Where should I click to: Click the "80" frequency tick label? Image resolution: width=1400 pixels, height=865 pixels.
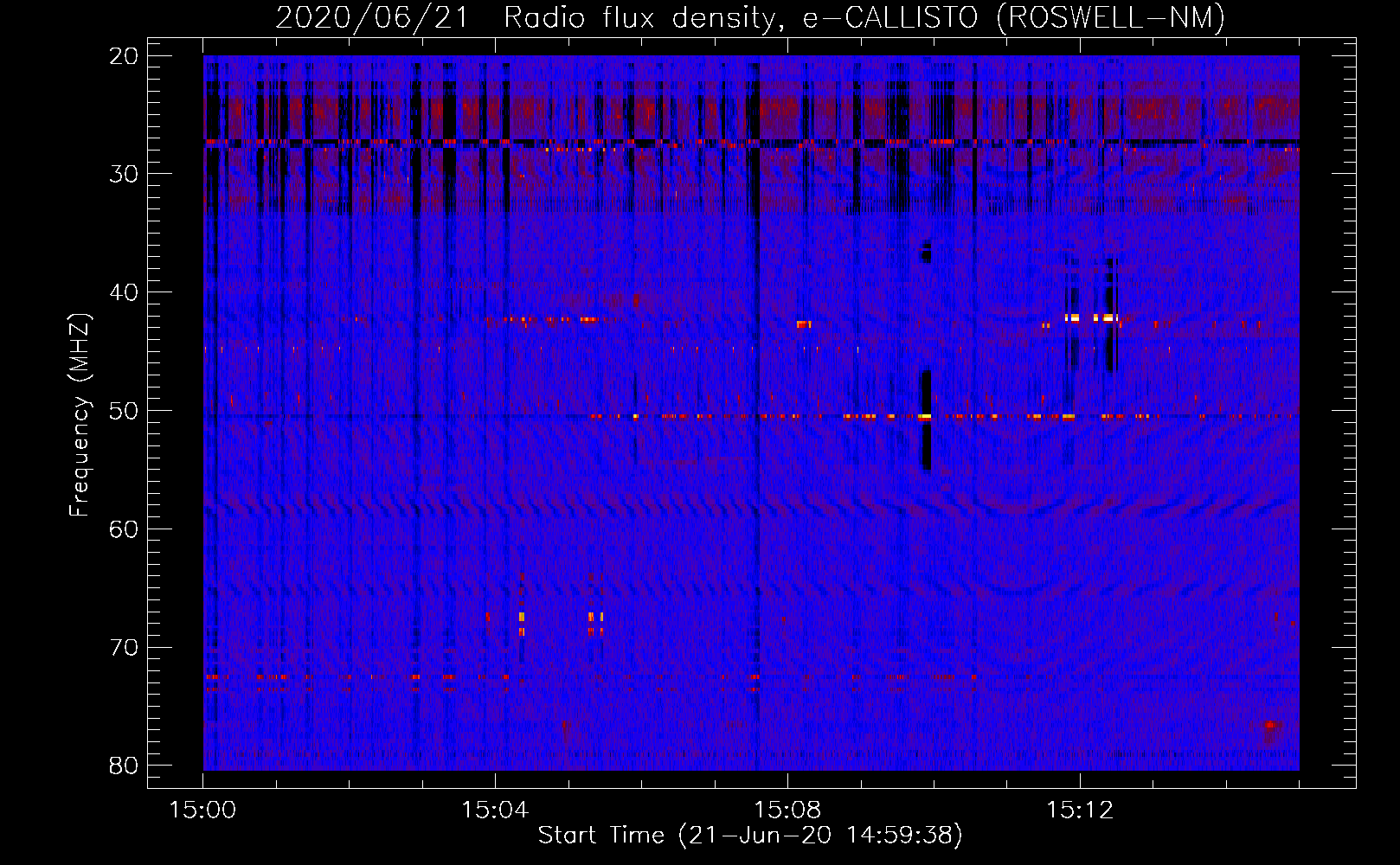point(124,766)
